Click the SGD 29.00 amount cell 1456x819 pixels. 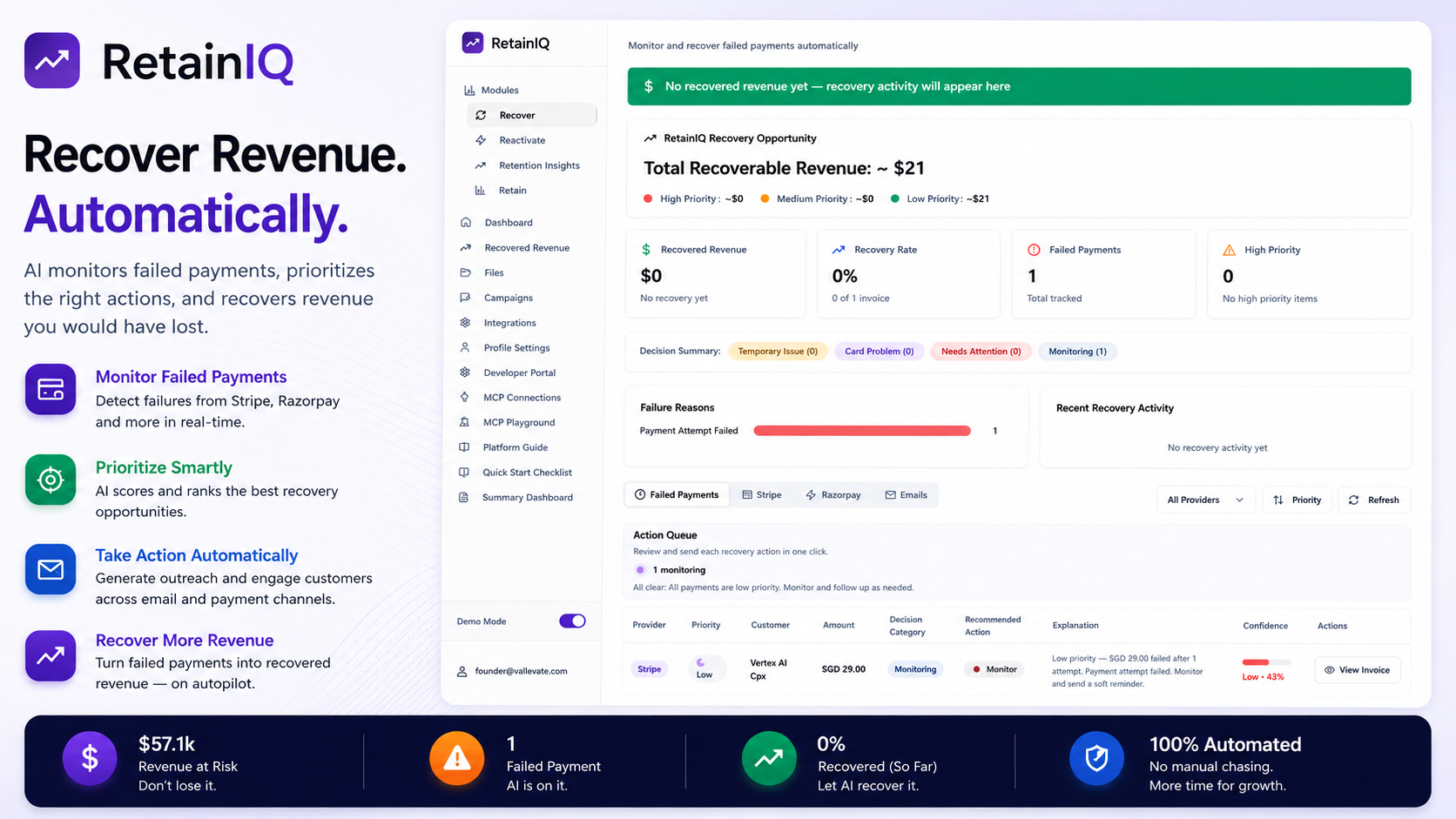844,669
